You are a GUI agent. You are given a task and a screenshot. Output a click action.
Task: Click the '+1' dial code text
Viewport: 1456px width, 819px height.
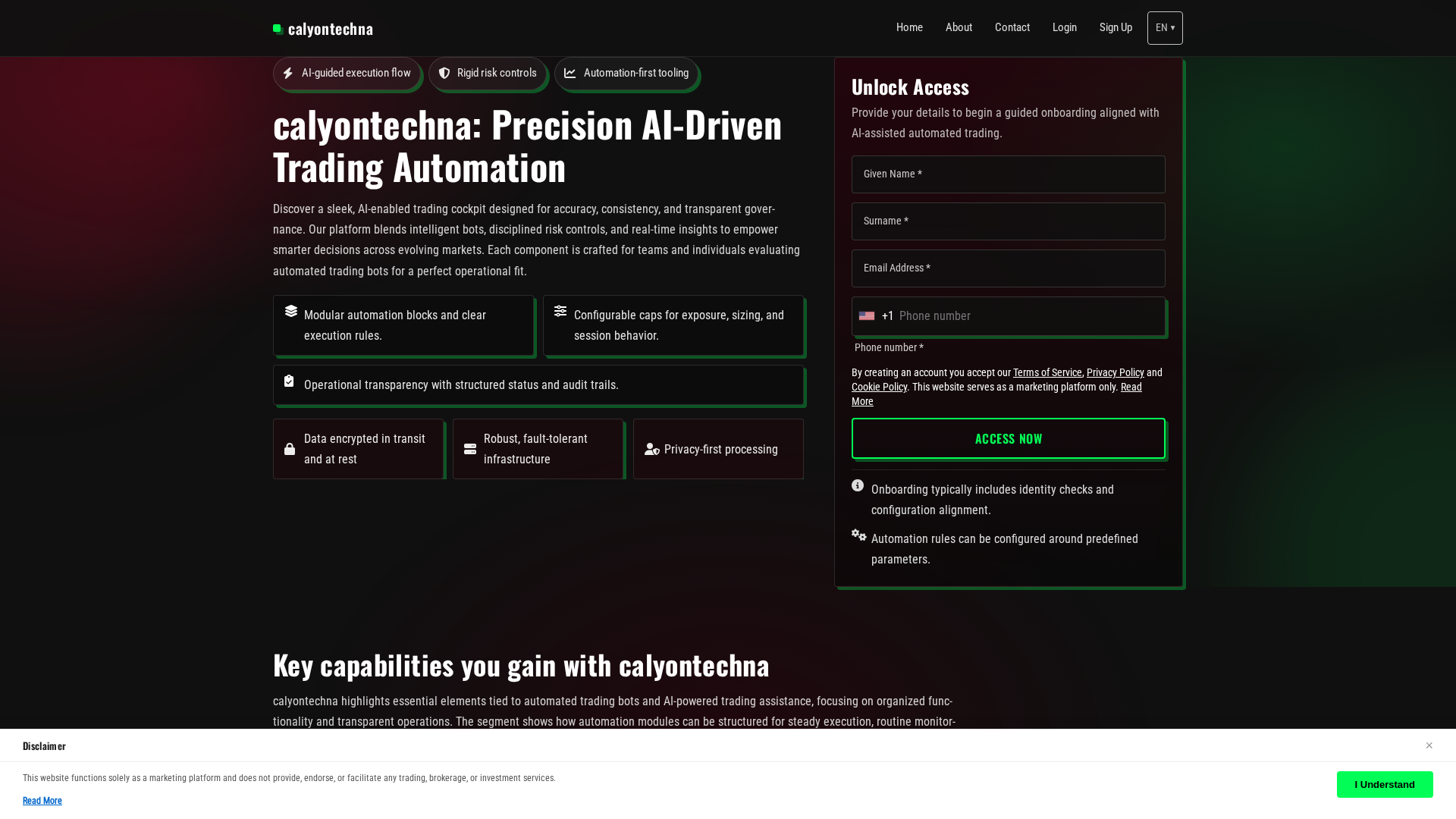click(888, 316)
